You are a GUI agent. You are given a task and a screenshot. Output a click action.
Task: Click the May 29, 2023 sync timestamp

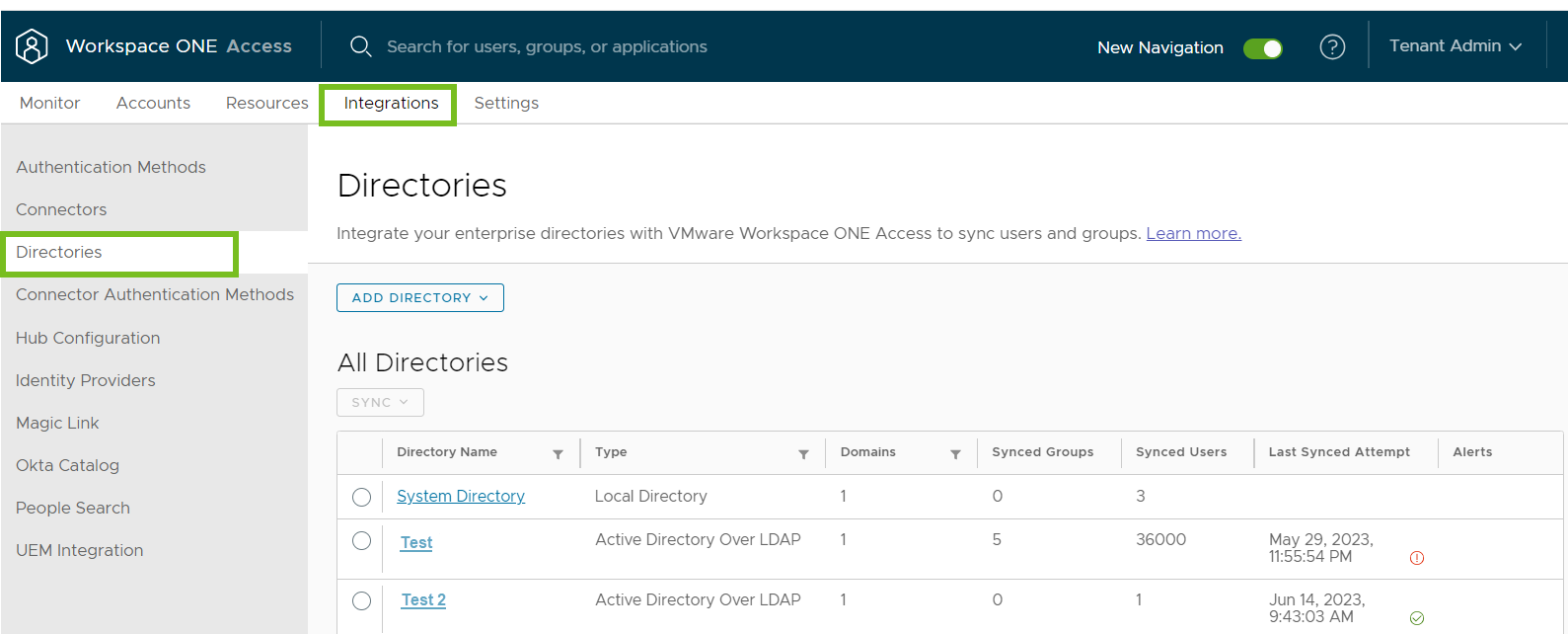(x=1320, y=548)
